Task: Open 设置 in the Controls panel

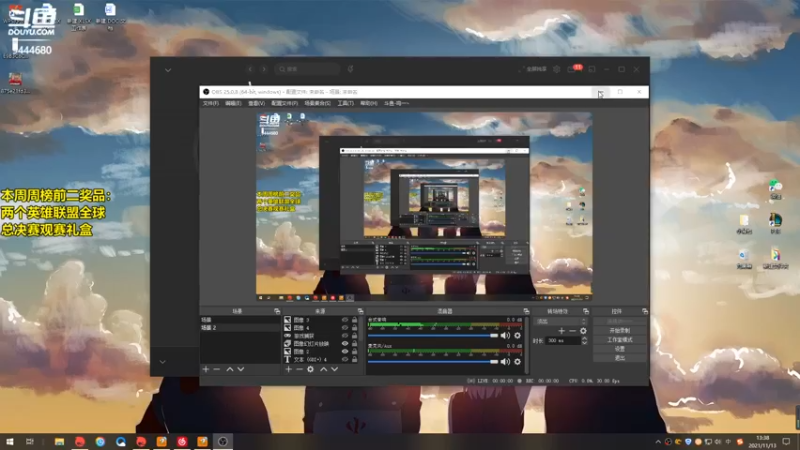Action: point(620,349)
